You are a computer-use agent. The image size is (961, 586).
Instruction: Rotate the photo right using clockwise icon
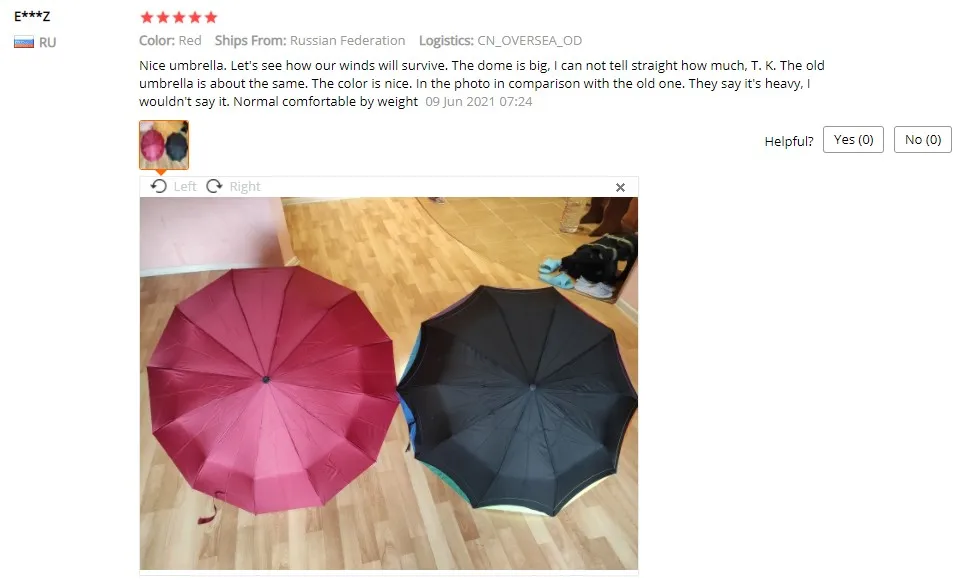[214, 186]
